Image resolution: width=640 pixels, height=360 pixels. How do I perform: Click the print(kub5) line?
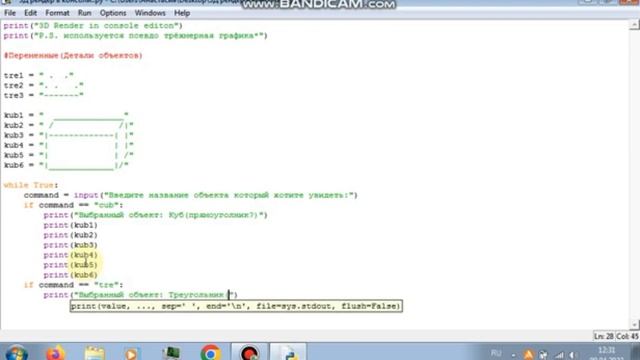click(71, 265)
